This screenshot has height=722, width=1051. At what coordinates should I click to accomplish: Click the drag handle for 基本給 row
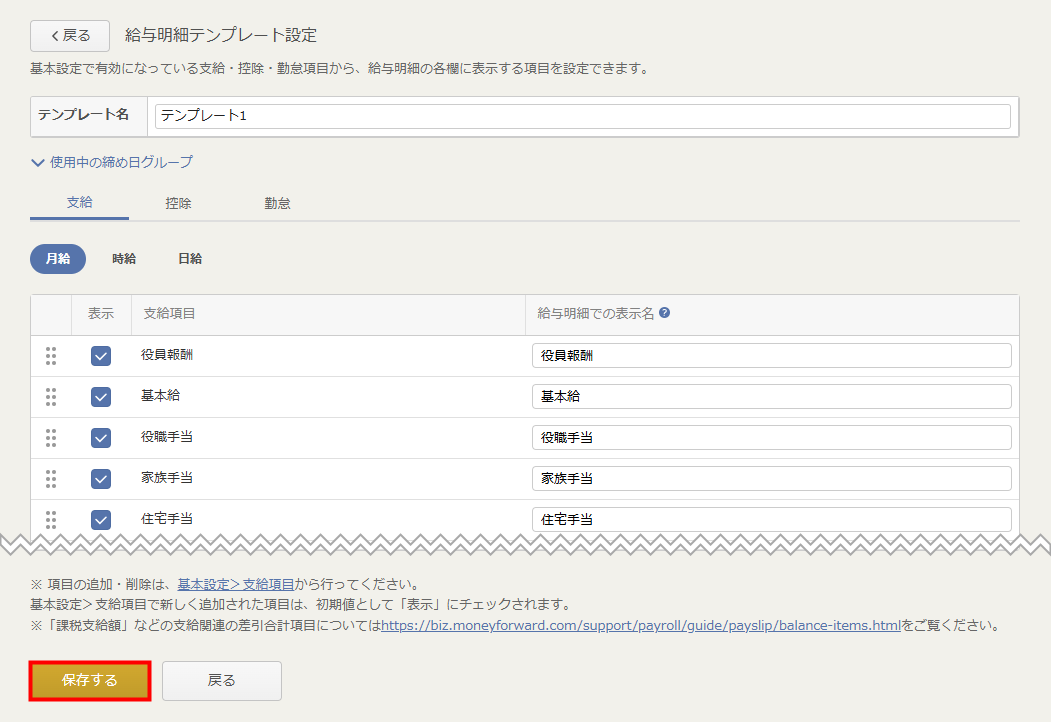(51, 397)
